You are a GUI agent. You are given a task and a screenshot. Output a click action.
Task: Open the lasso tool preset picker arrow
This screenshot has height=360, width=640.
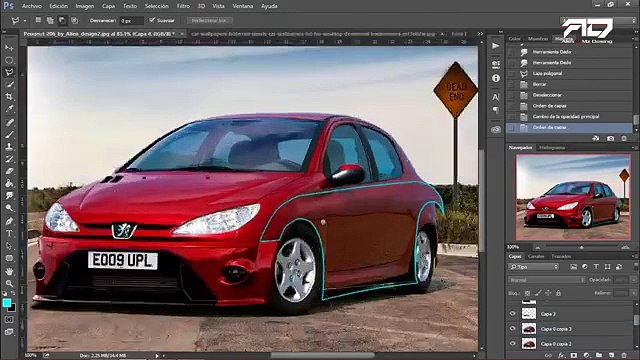coord(25,20)
